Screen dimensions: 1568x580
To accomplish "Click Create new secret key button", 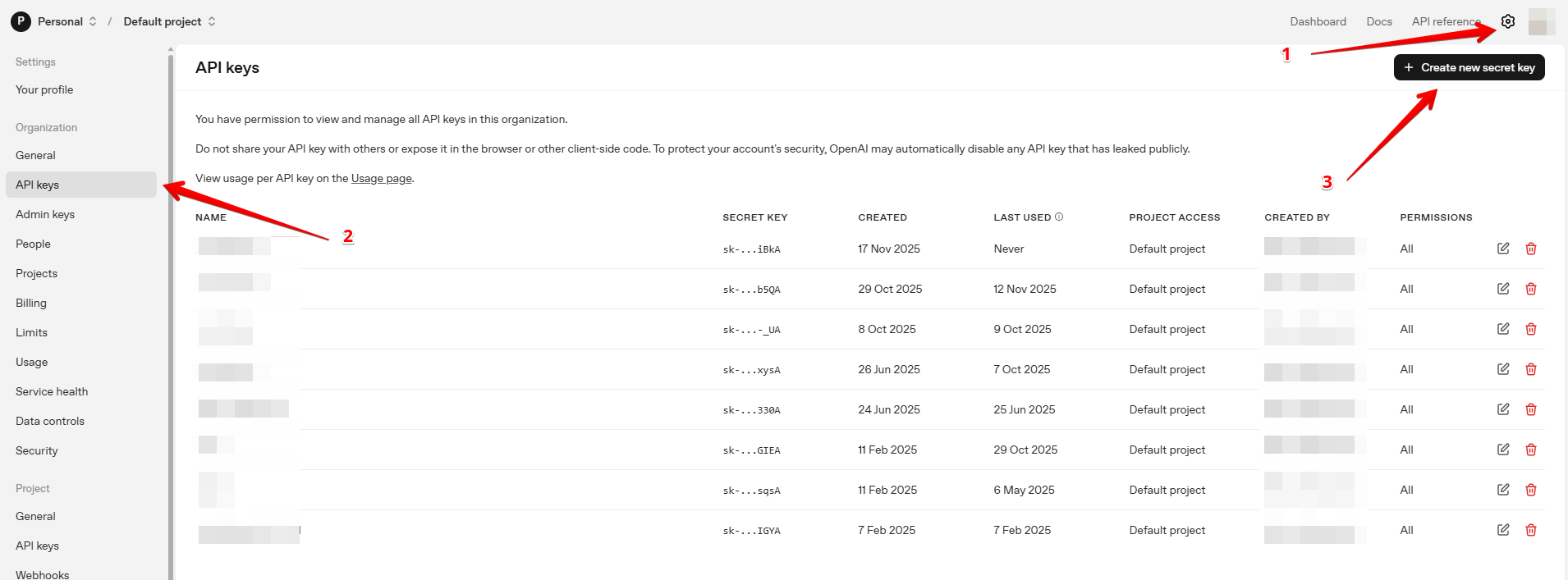I will click(1469, 67).
